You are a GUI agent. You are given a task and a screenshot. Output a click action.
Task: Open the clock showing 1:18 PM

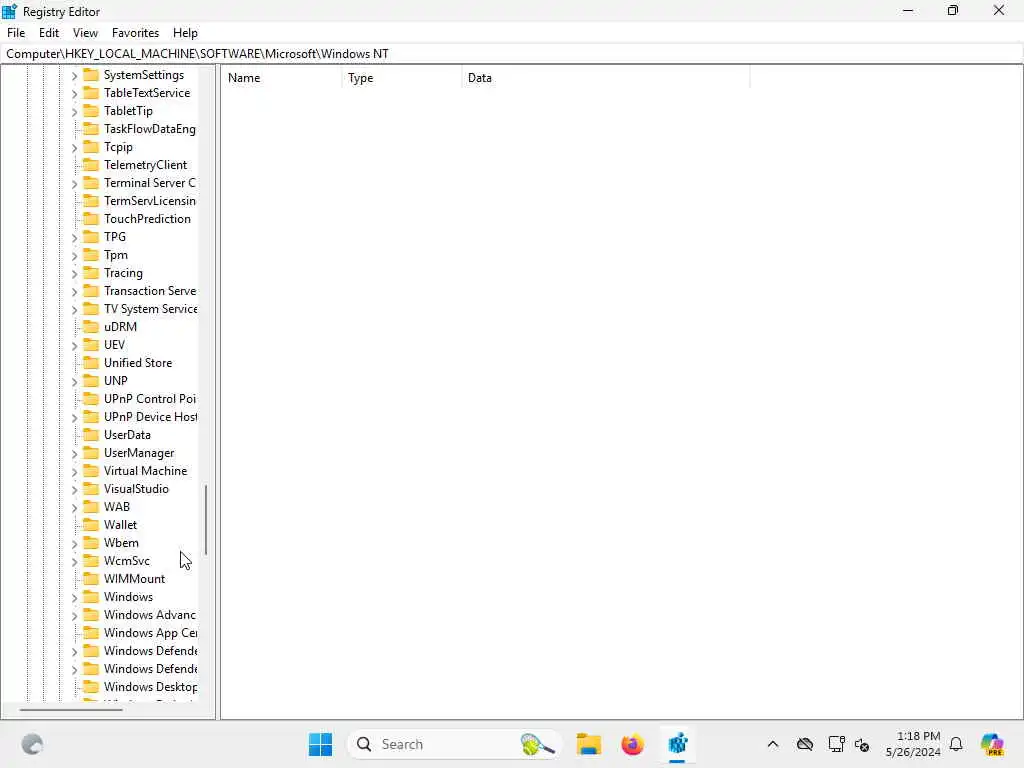[x=914, y=744]
